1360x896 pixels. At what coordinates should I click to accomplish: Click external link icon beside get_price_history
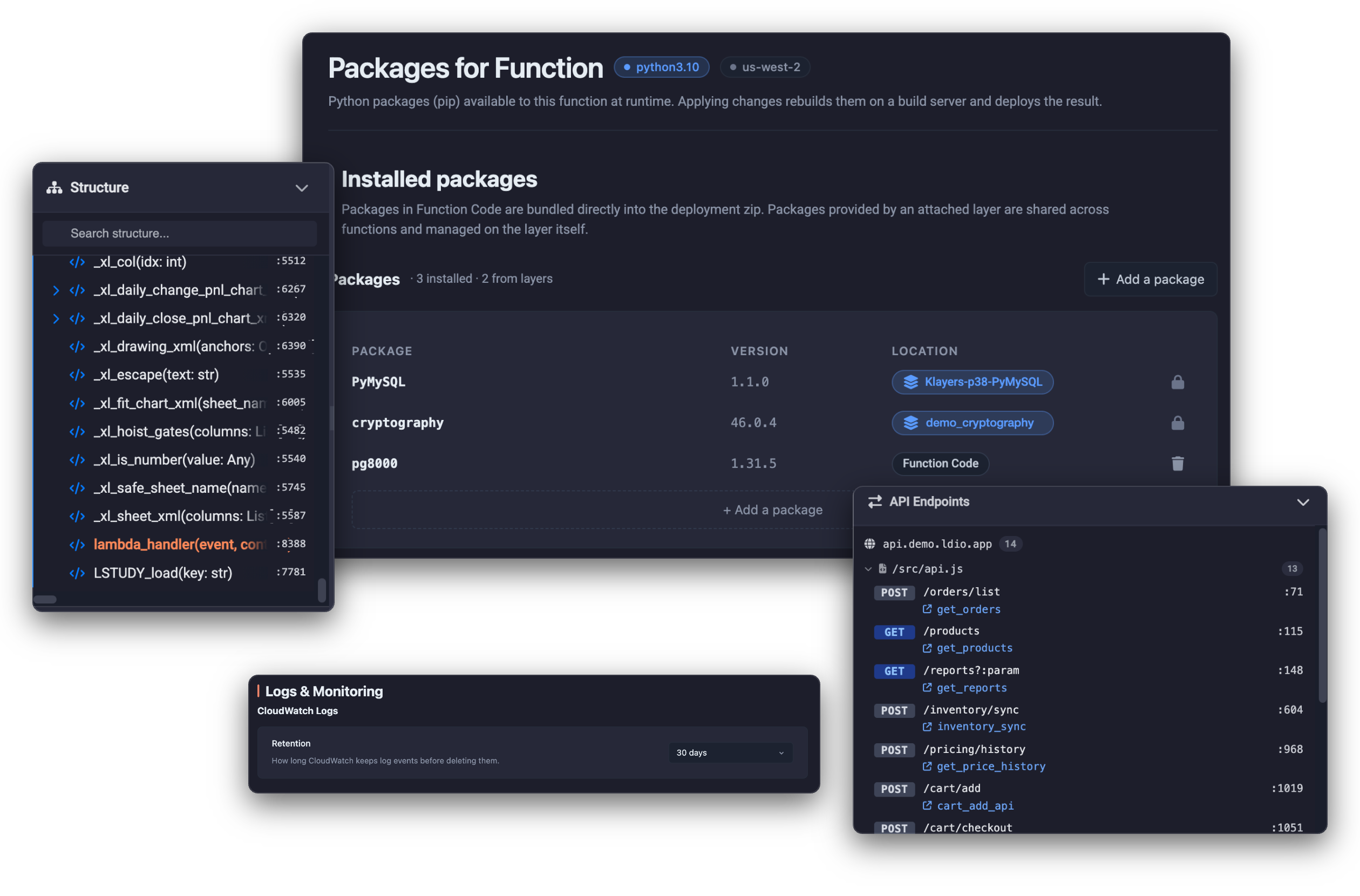927,766
